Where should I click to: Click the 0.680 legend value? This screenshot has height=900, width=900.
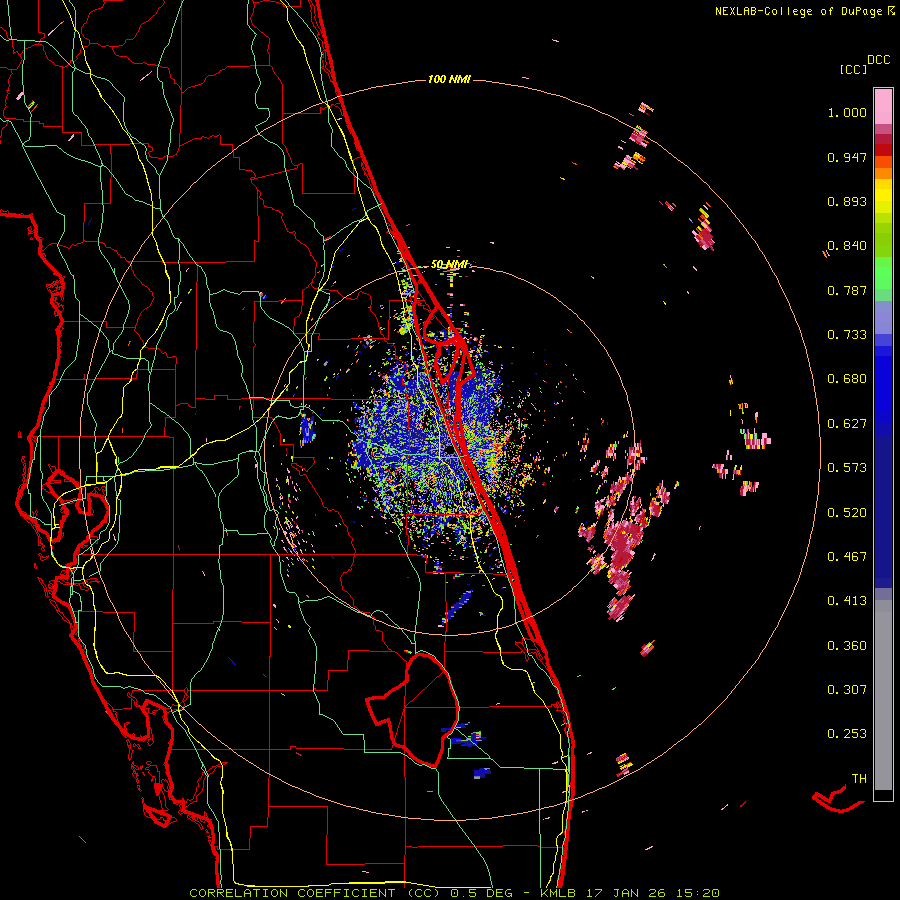tap(847, 379)
